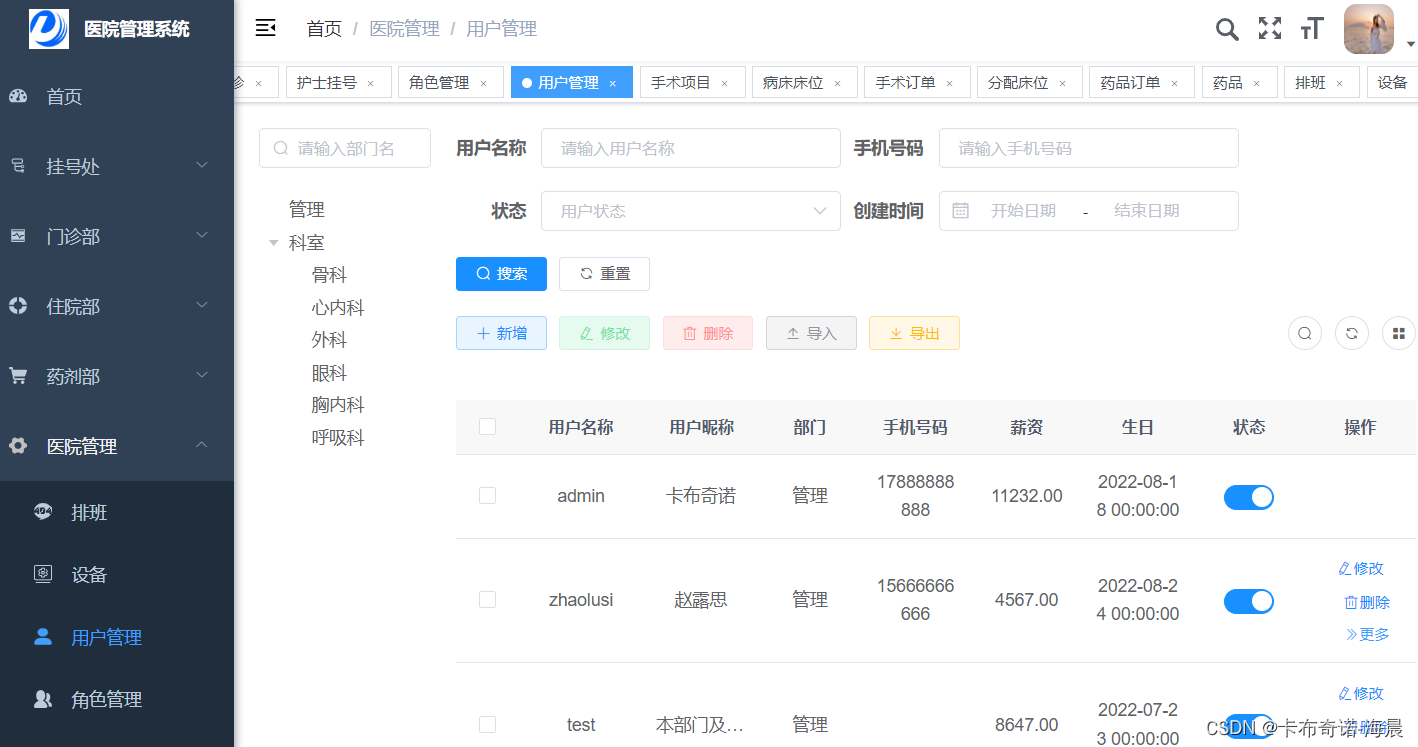1418x747 pixels.
Task: Open 设备 in the sidebar submenu
Action: click(117, 574)
